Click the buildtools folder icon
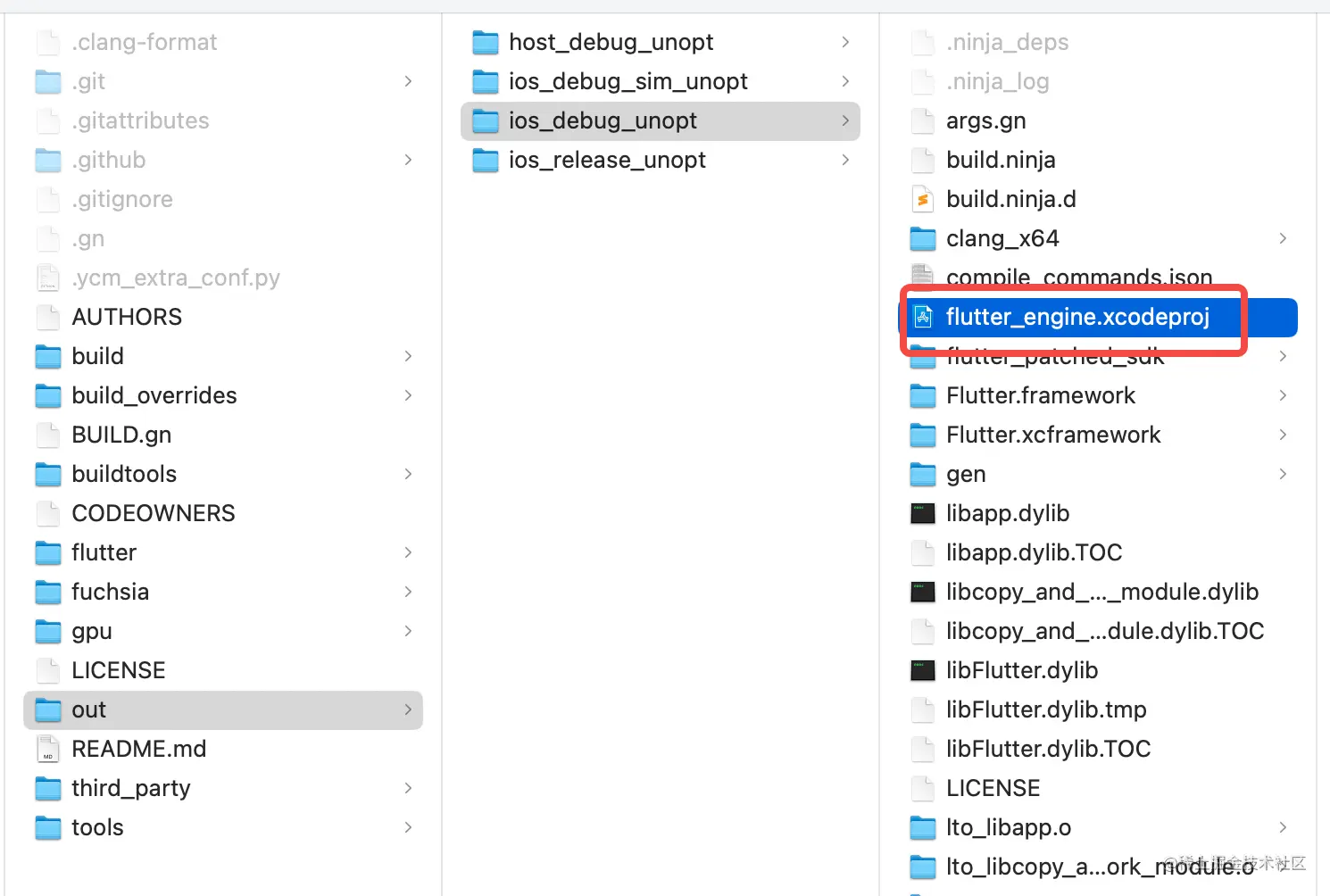1330x896 pixels. pyautogui.click(x=48, y=474)
